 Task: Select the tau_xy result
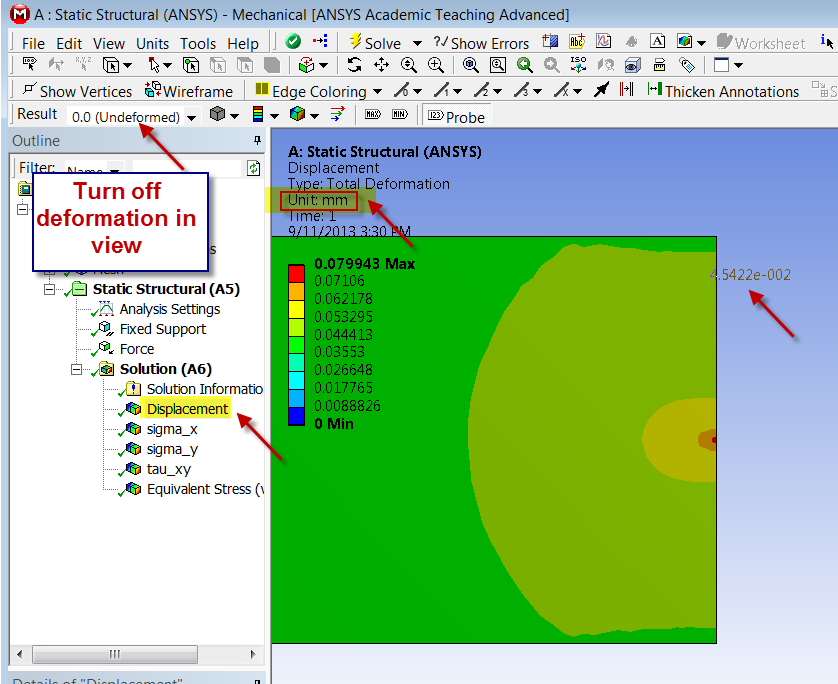[x=169, y=469]
